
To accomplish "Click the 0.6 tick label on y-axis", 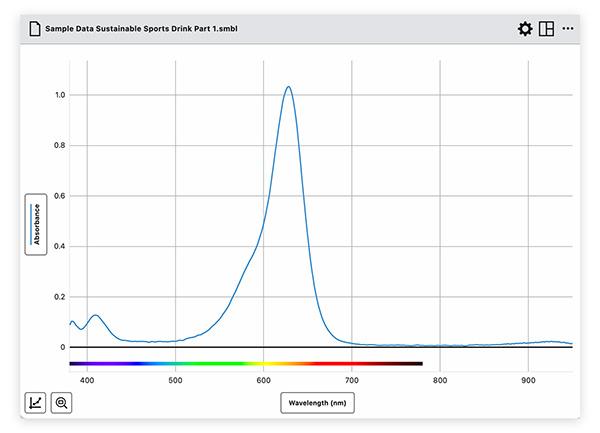I will (x=60, y=196).
